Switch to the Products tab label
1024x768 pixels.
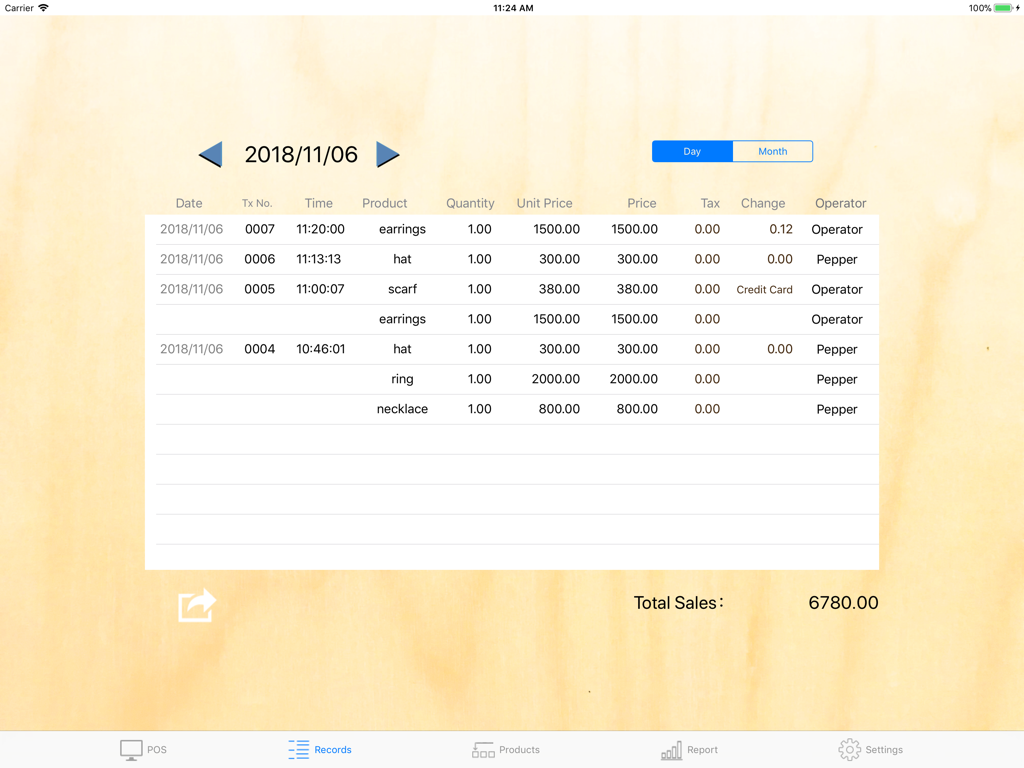coord(519,749)
